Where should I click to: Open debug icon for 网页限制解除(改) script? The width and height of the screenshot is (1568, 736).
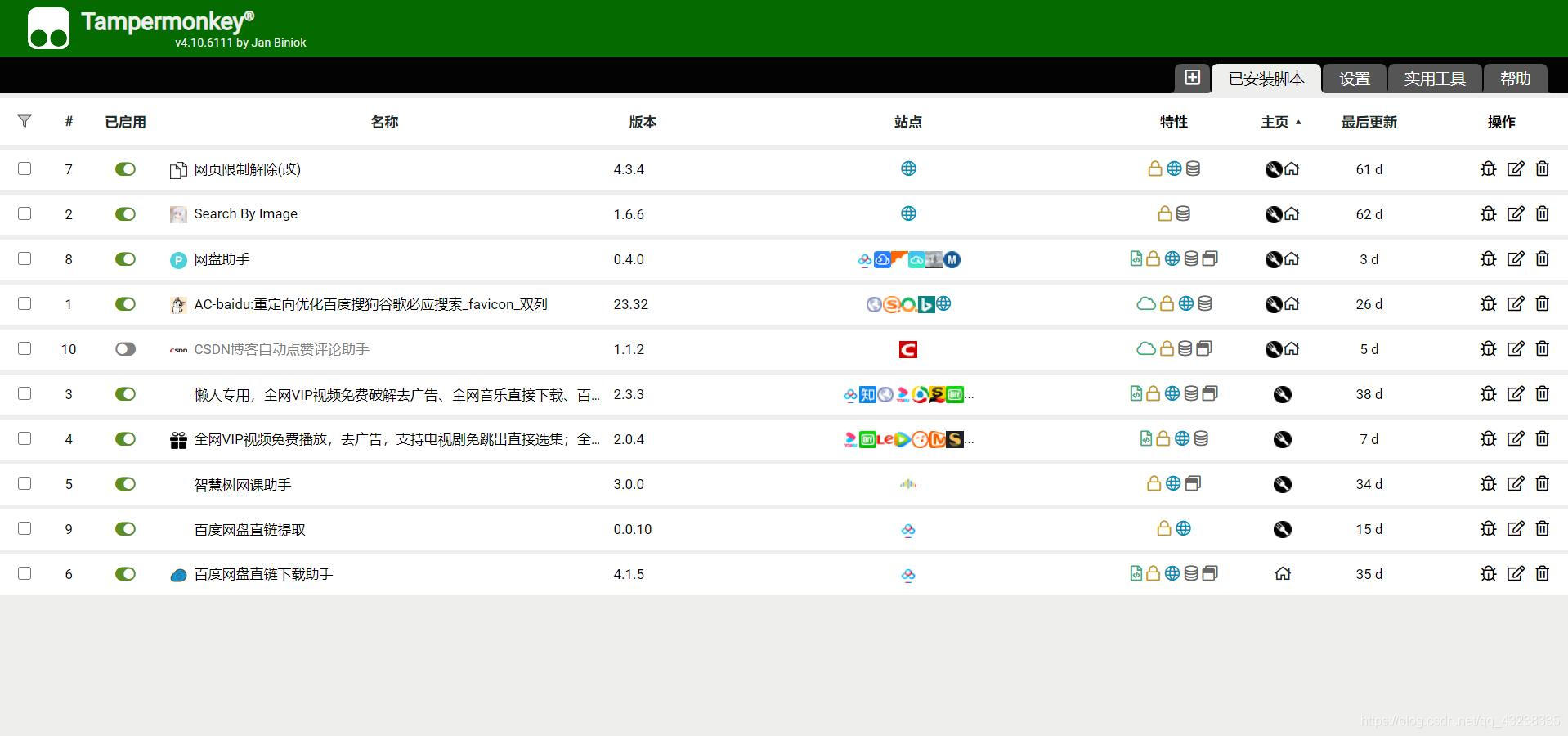1488,168
